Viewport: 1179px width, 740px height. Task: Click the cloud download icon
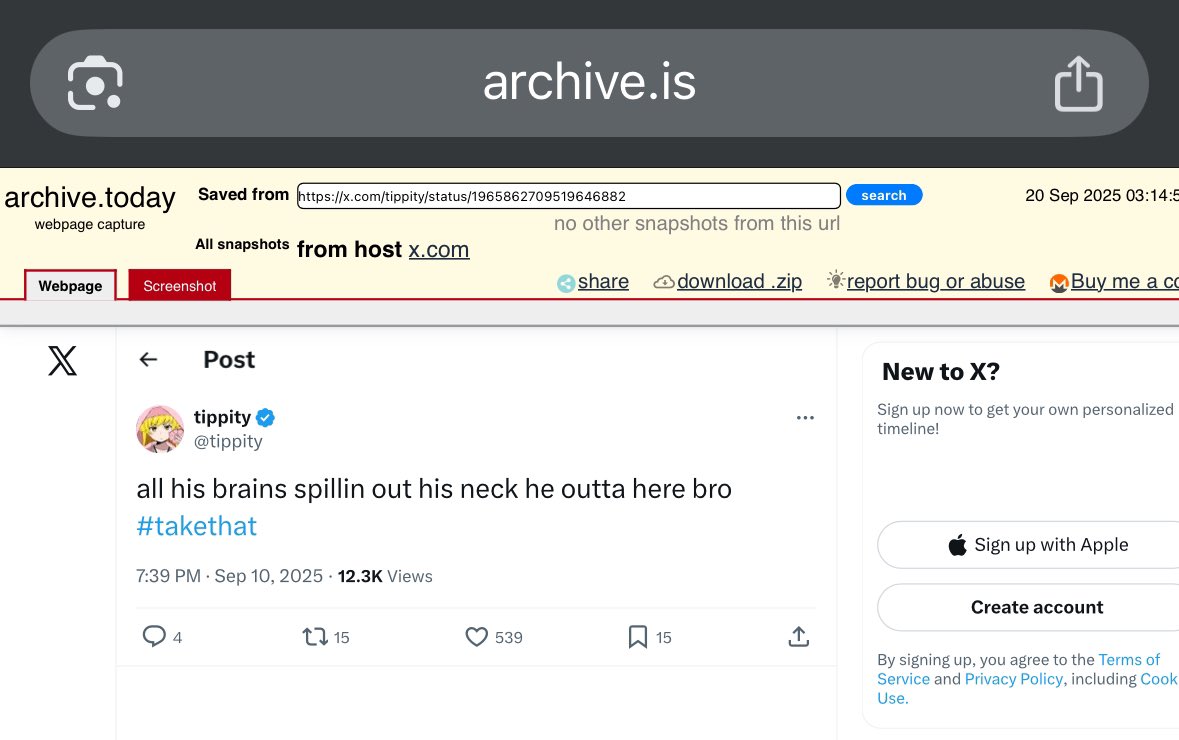click(664, 282)
